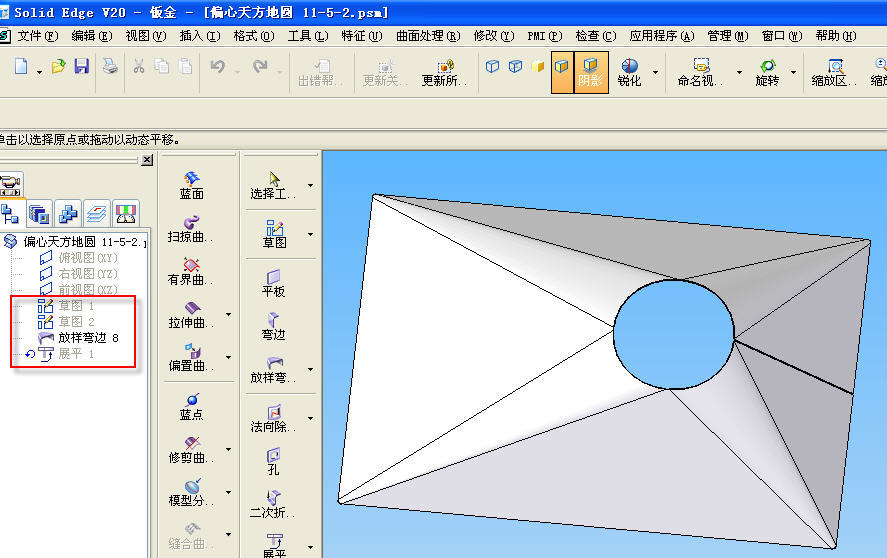
Task: Open the 旋转 dropdown arrow
Action: click(793, 72)
